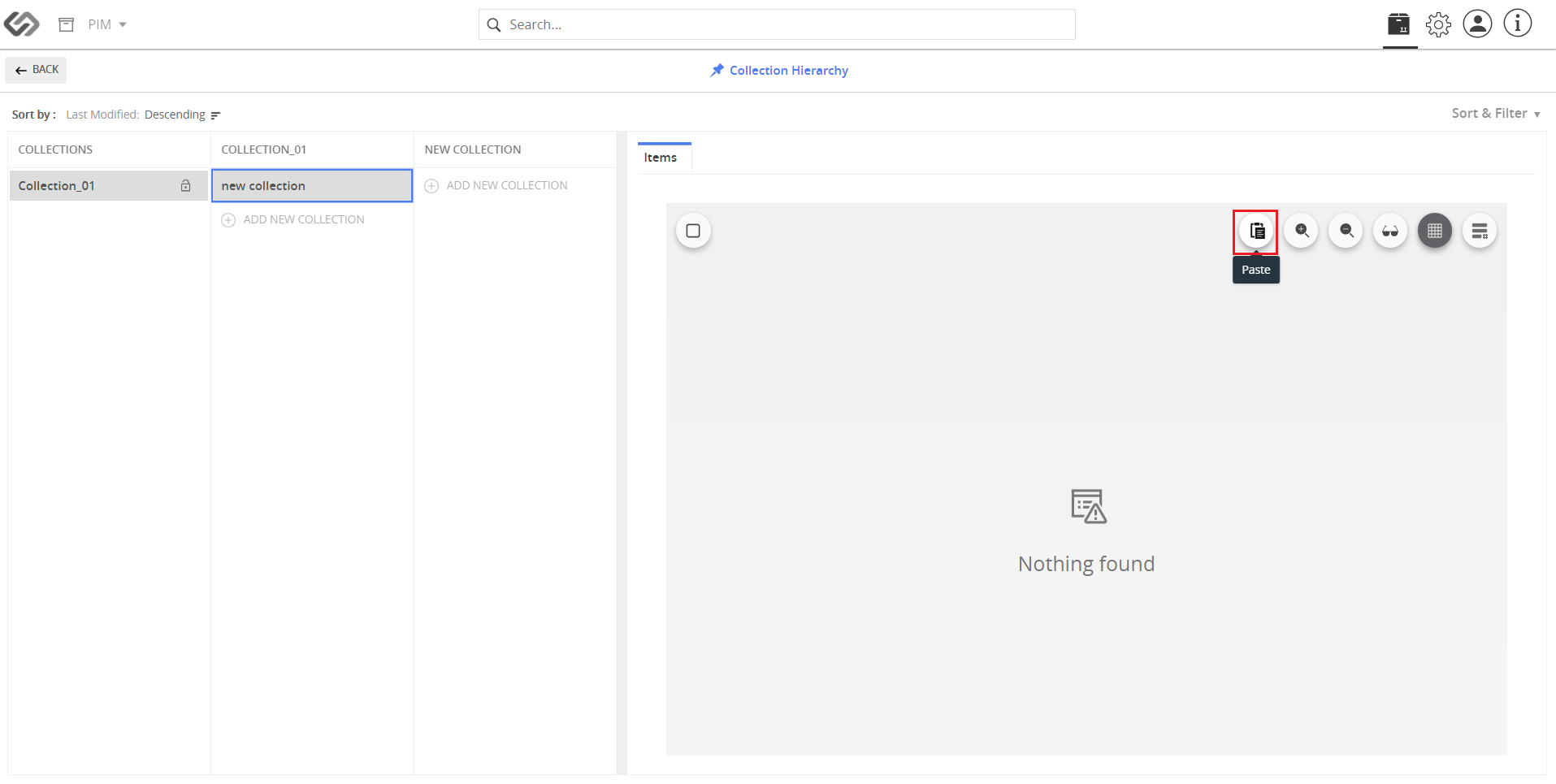This screenshot has width=1556, height=784.
Task: Zoom in on the items view
Action: [x=1302, y=231]
